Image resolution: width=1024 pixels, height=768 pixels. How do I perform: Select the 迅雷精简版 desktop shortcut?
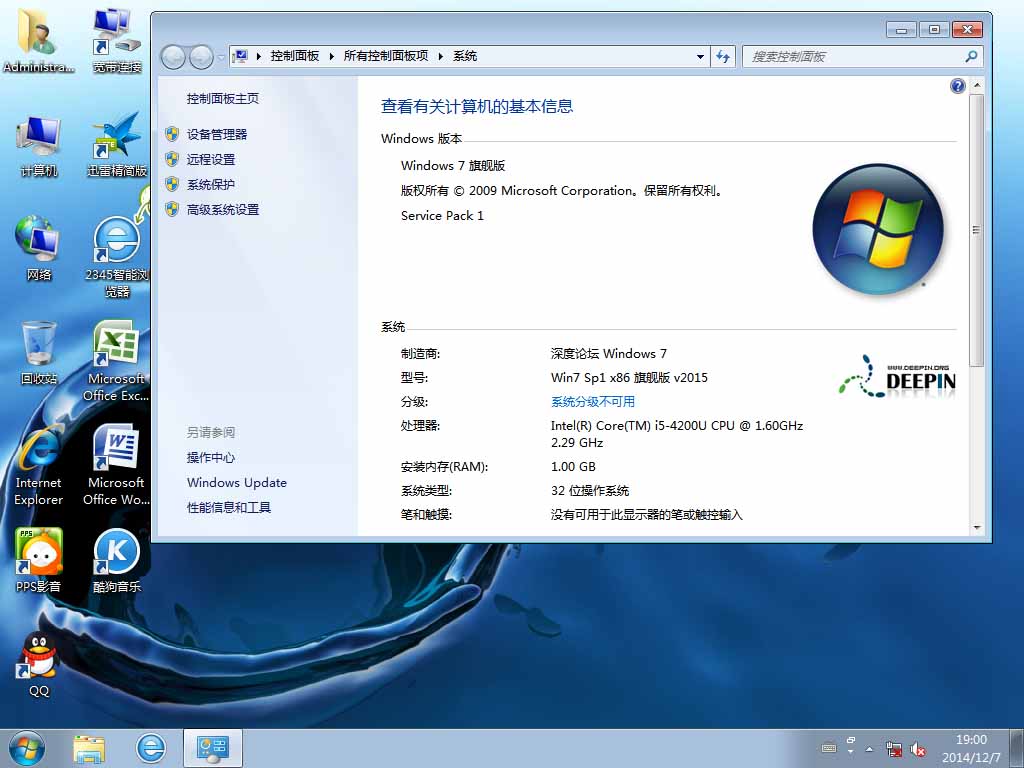(116, 145)
